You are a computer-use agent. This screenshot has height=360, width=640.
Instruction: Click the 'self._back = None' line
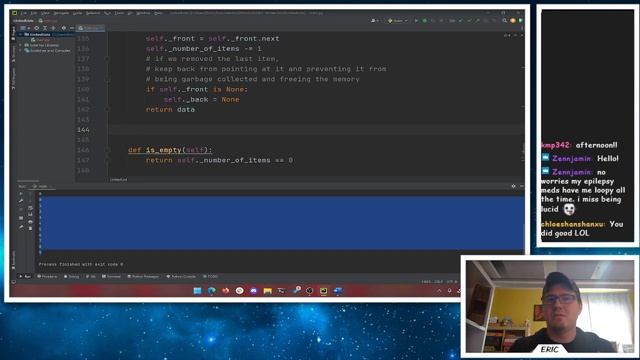click(201, 100)
